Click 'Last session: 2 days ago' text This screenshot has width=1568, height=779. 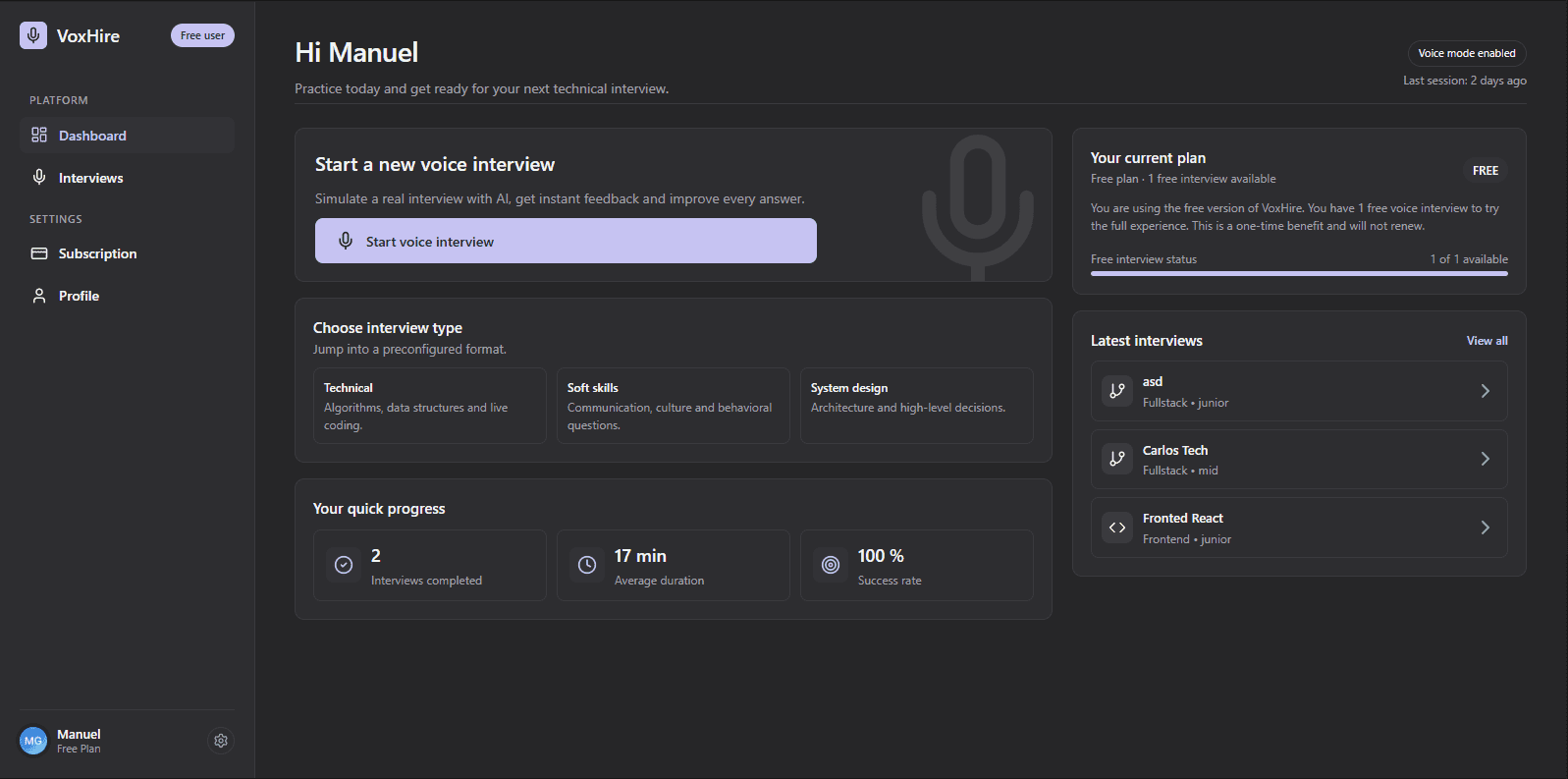click(1465, 81)
